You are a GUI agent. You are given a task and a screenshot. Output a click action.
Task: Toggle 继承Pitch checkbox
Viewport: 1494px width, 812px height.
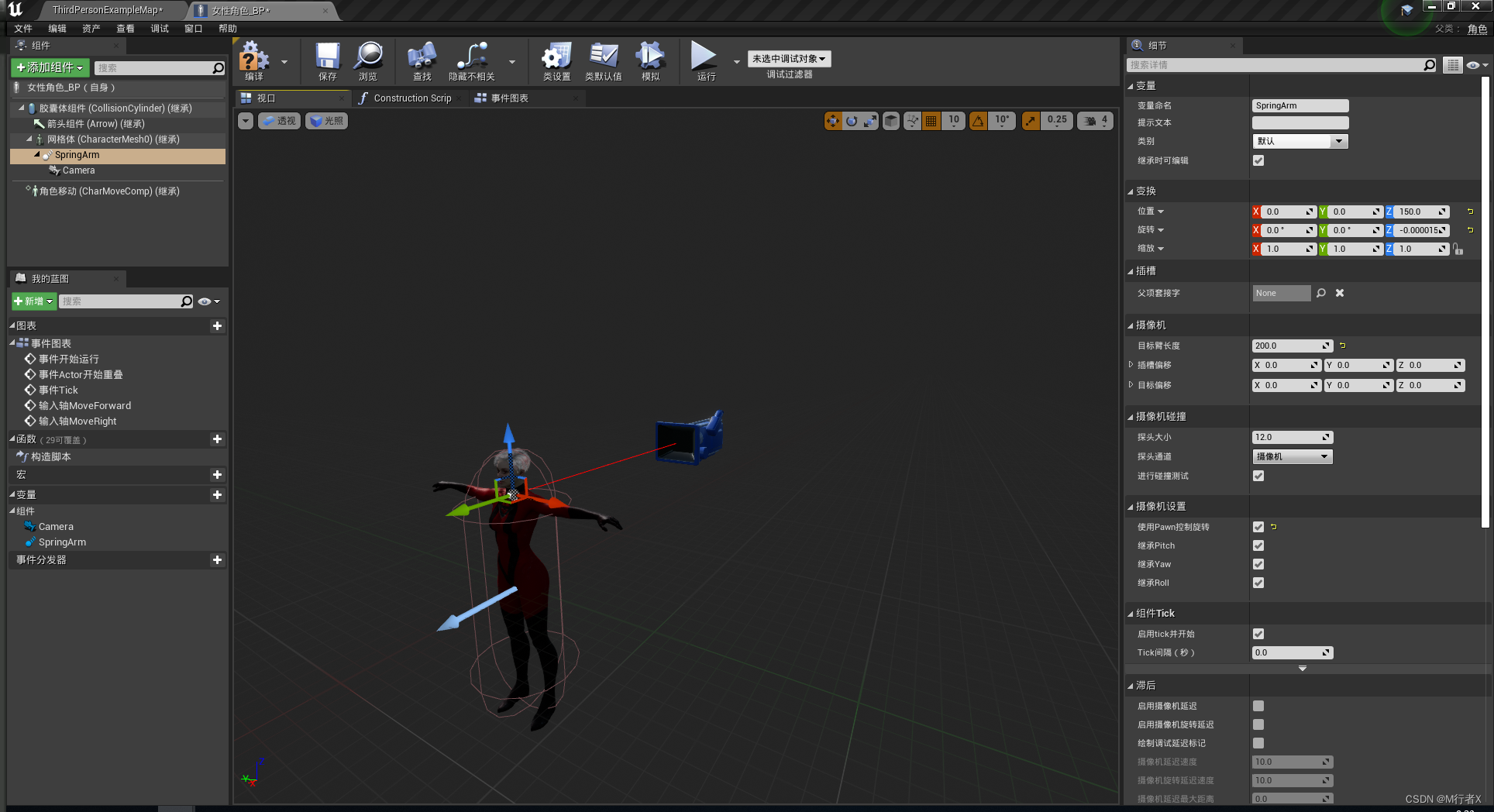pyautogui.click(x=1258, y=545)
